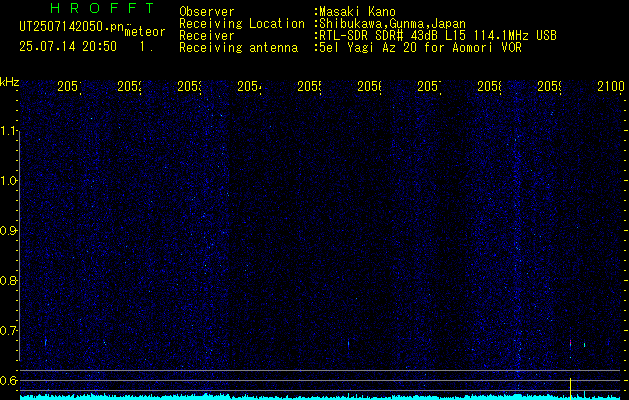Viewport: 629px width, 400px height.
Task: Click the 2052 time marker
Action: [130, 86]
